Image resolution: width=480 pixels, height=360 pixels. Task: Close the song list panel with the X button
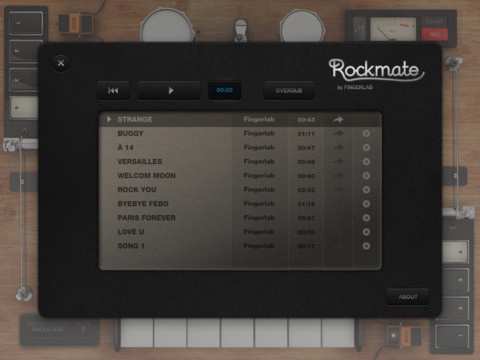(x=61, y=63)
